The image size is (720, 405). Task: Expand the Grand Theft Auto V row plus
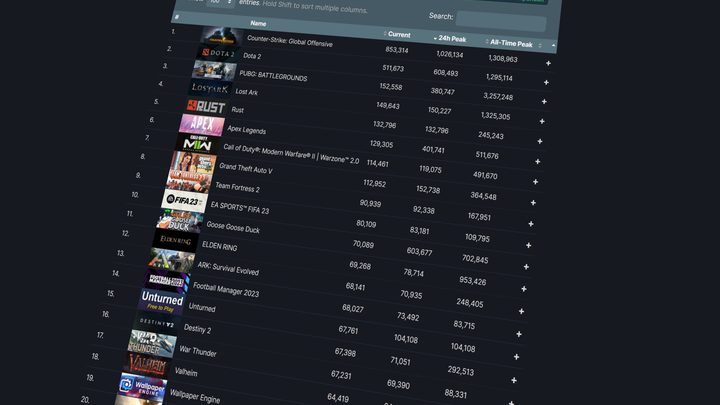(x=533, y=202)
